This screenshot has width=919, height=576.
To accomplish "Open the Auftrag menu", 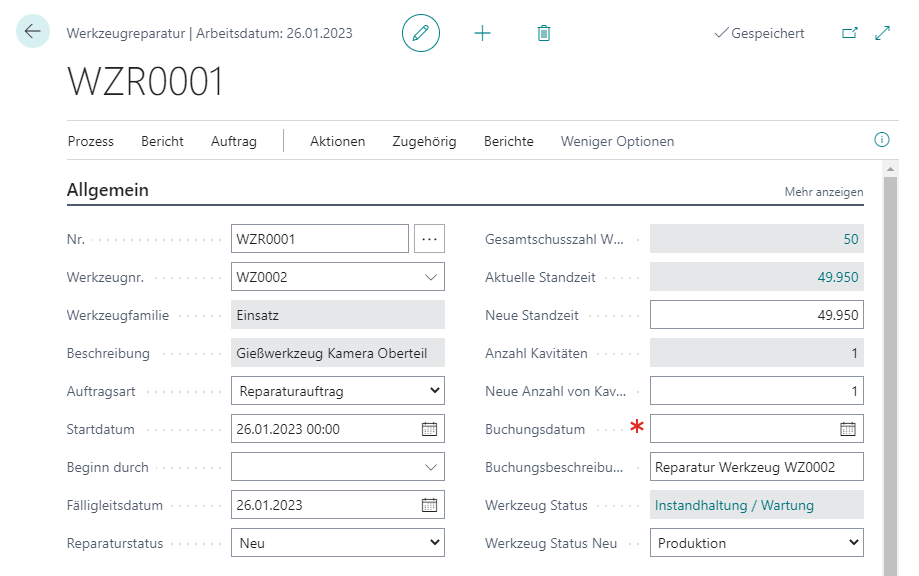I will tap(234, 141).
